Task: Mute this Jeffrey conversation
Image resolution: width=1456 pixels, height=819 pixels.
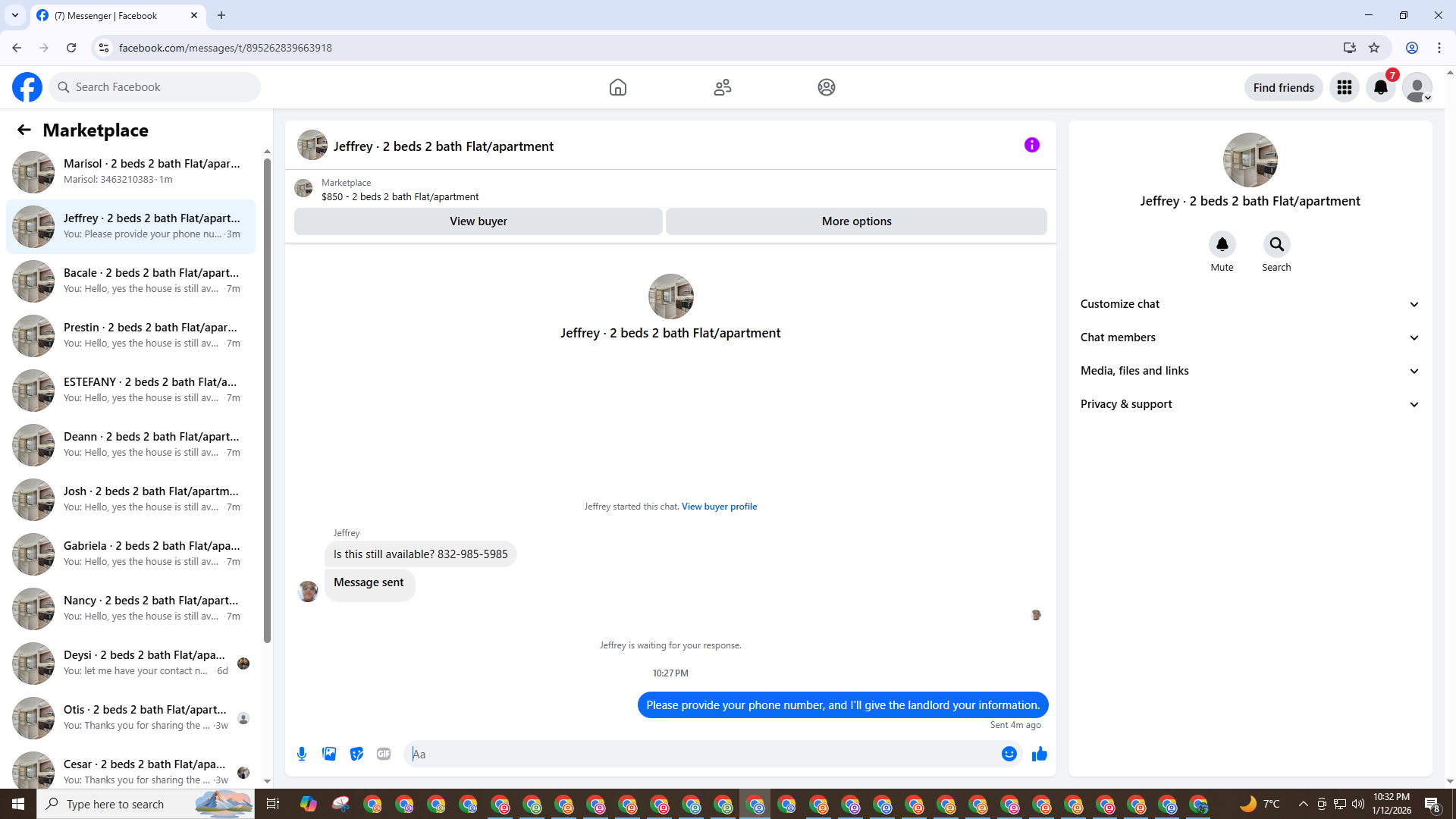Action: pos(1222,245)
